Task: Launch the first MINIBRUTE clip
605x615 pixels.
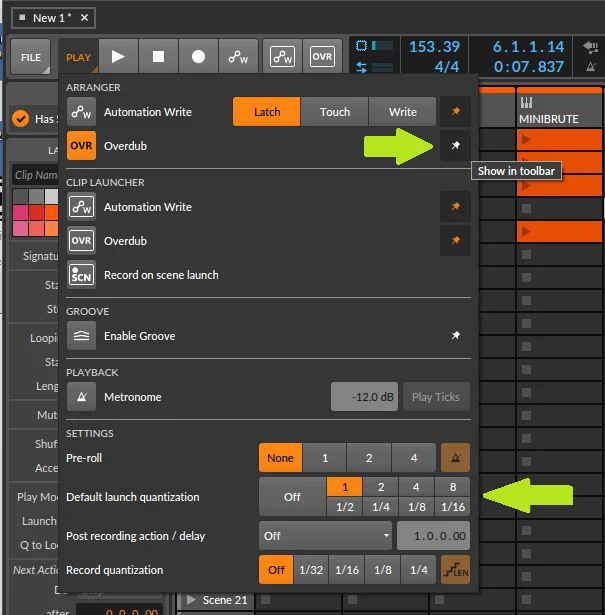Action: click(x=526, y=139)
